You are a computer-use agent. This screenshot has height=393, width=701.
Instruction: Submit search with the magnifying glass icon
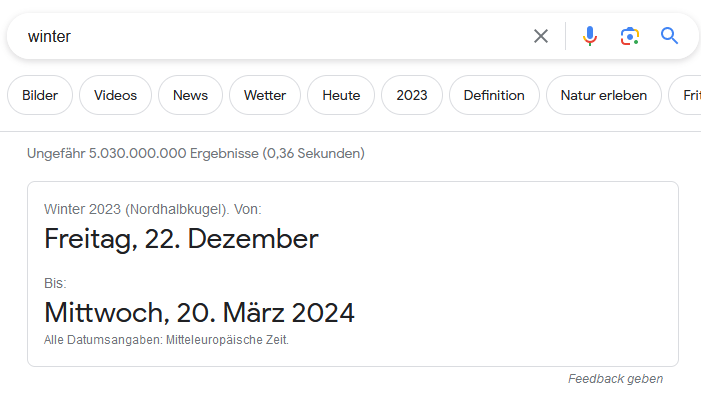[669, 36]
